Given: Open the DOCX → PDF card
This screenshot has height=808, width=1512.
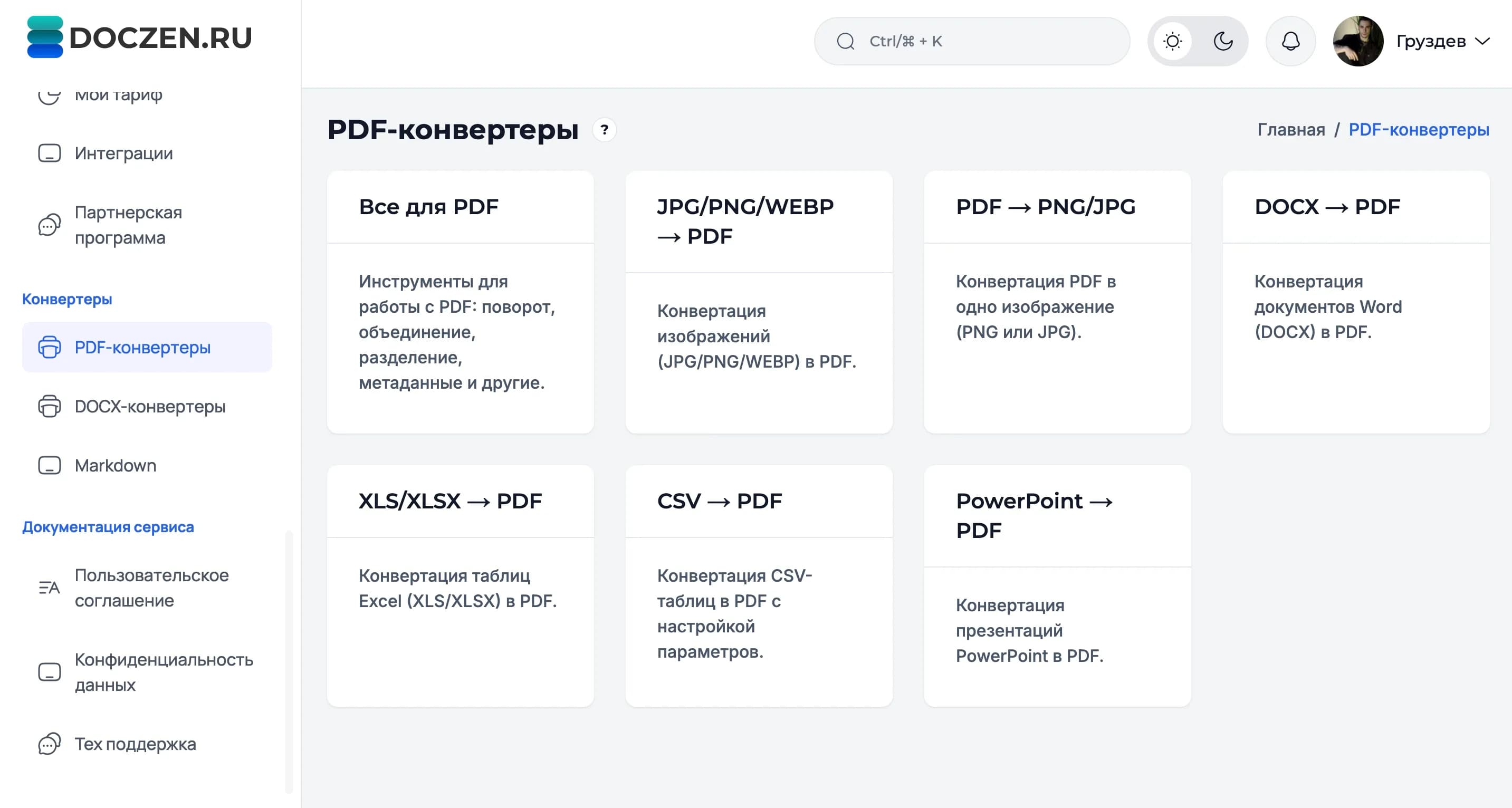Looking at the screenshot, I should coord(1356,302).
